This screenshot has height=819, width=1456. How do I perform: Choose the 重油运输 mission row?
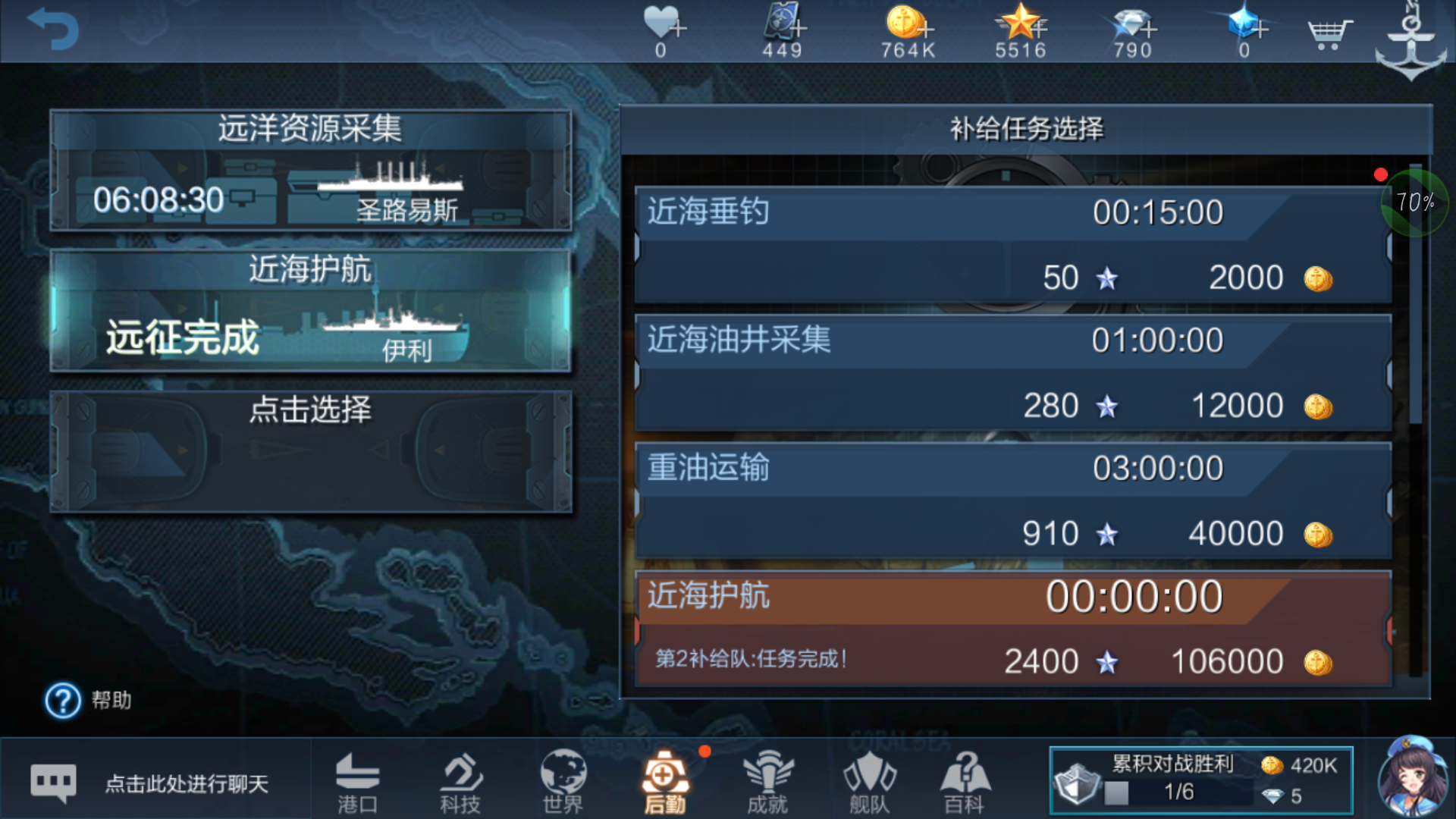1013,501
